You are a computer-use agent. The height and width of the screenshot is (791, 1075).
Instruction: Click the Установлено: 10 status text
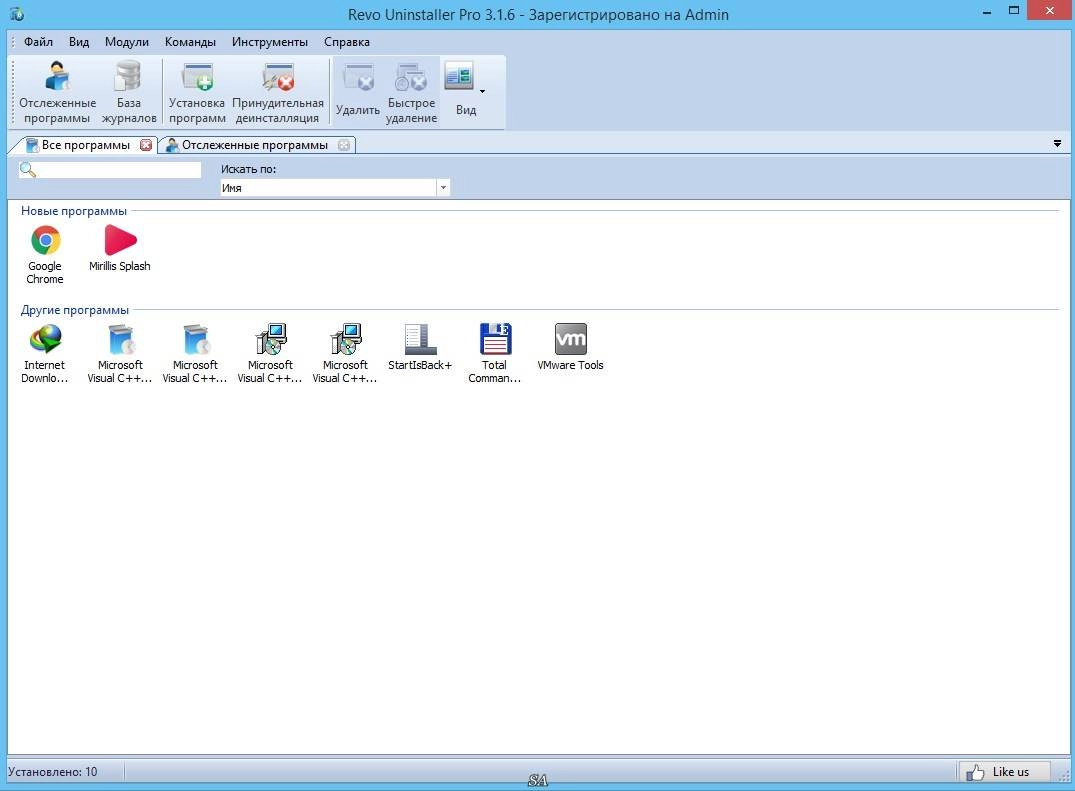pos(53,772)
